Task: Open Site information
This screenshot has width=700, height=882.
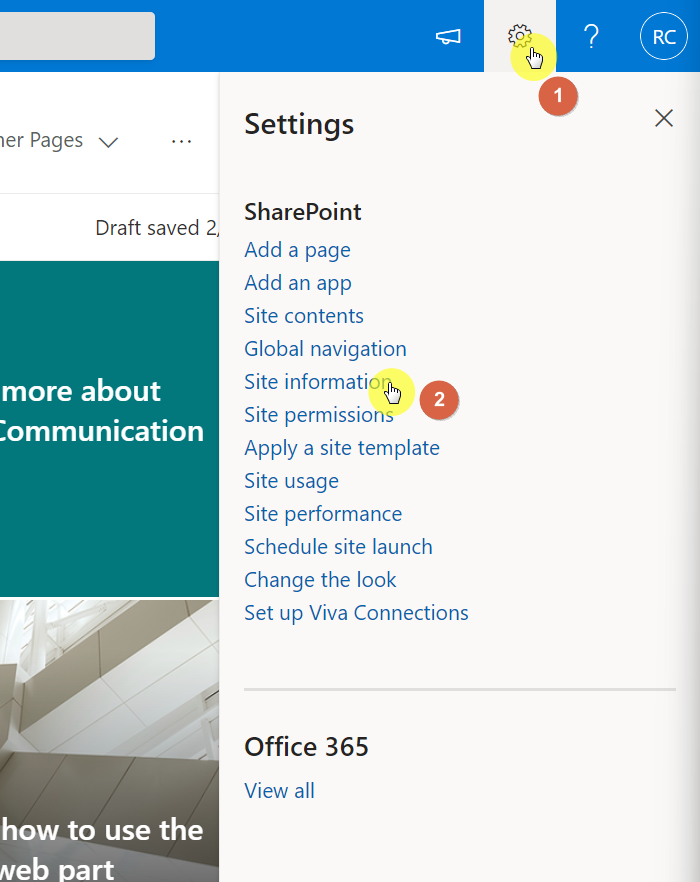Action: click(318, 381)
